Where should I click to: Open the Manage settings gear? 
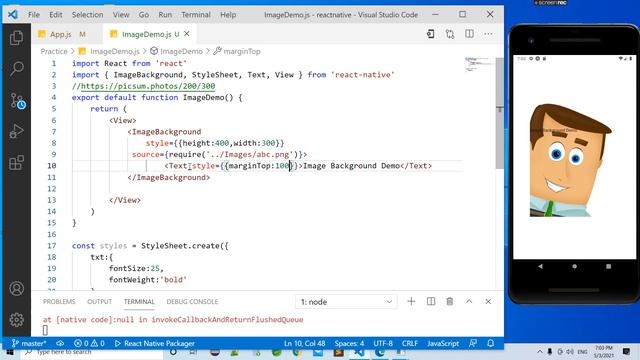pos(16,320)
